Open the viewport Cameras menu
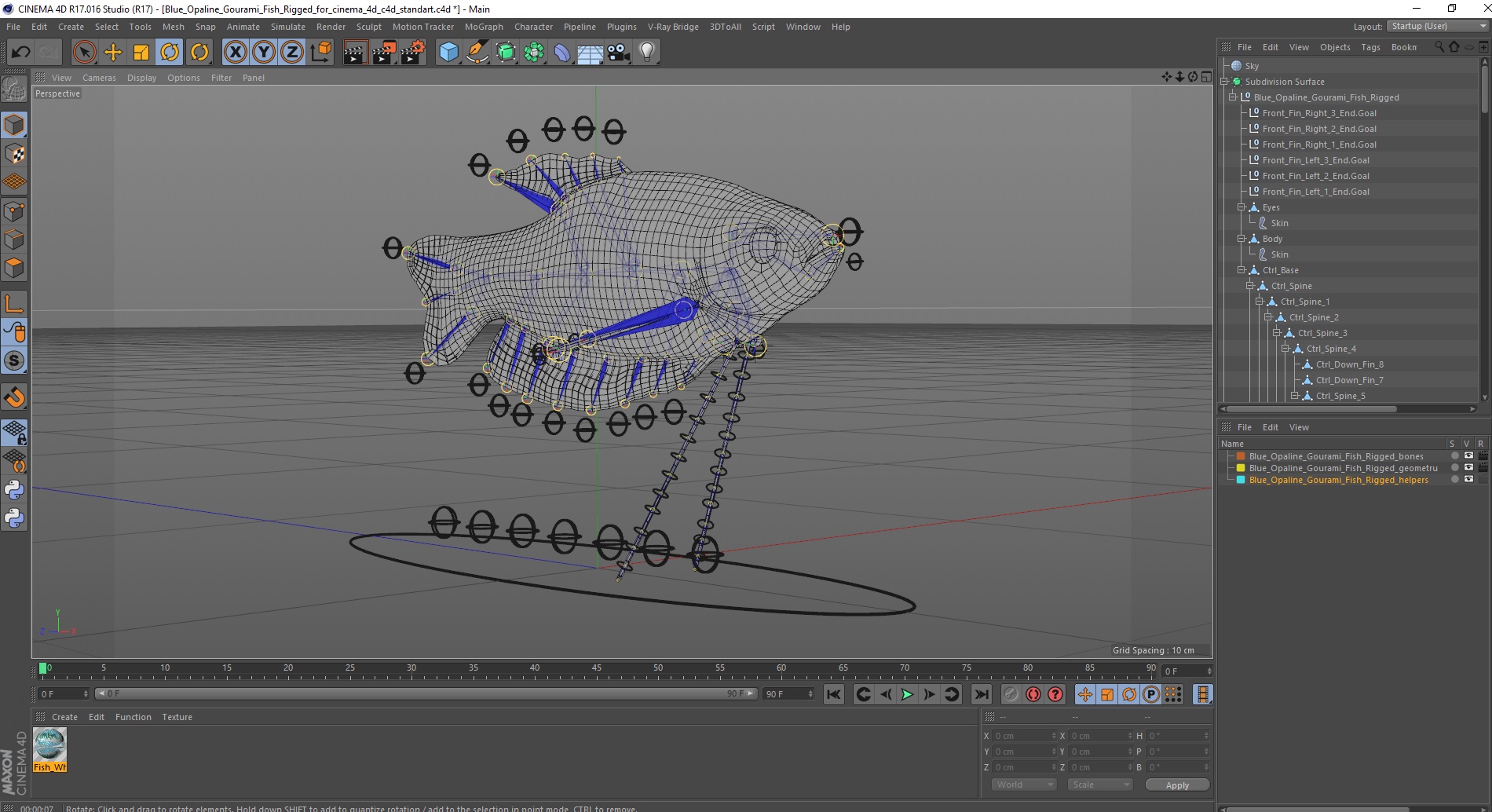The image size is (1492, 812). (99, 78)
